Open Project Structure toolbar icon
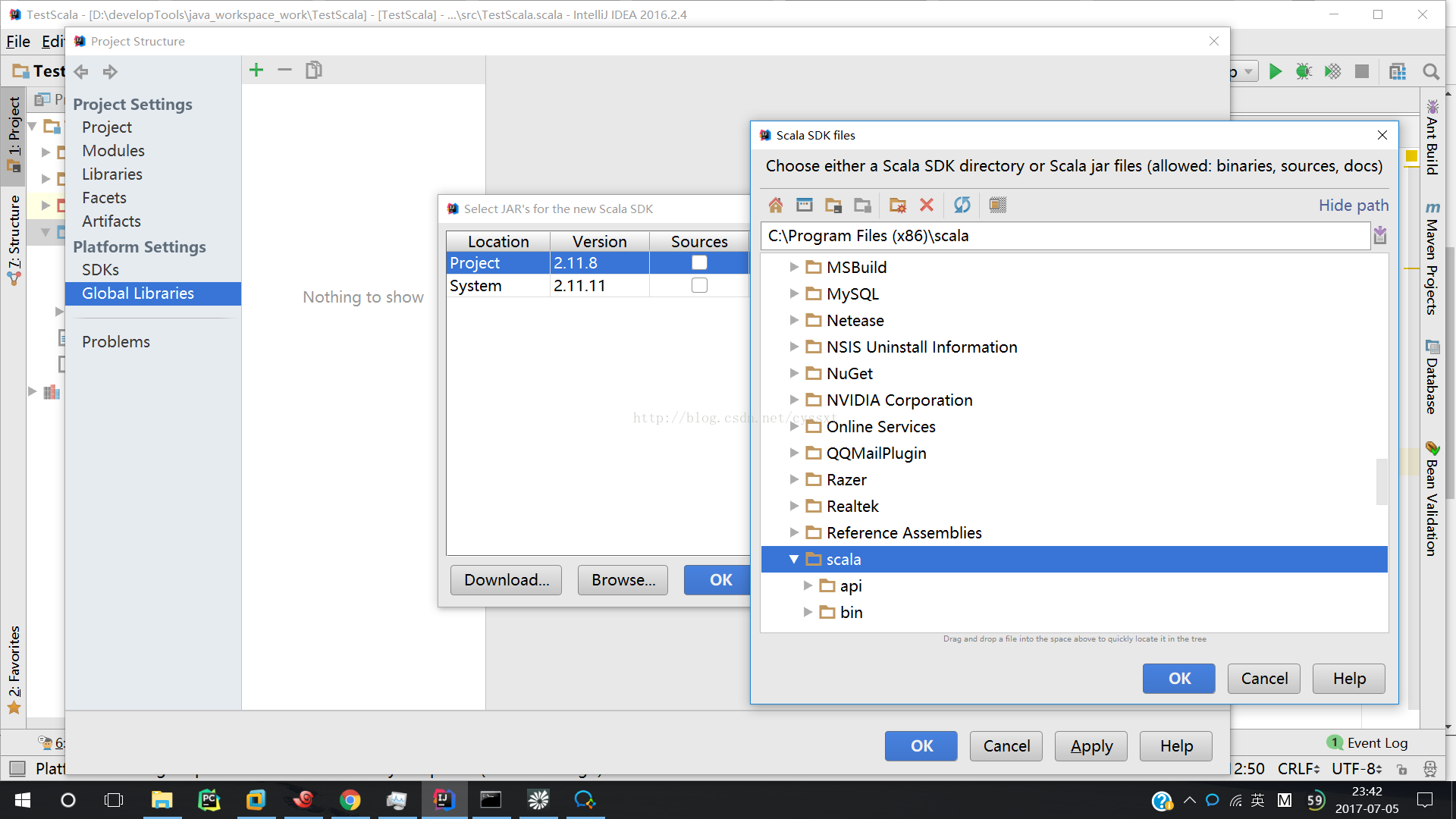This screenshot has width=1456, height=819. pos(1398,71)
